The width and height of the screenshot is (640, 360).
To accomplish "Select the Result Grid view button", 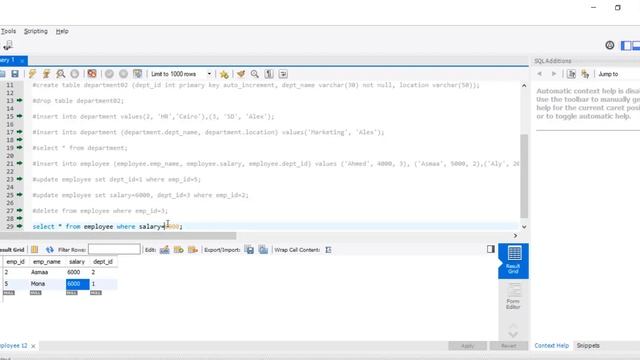I will pyautogui.click(x=513, y=261).
